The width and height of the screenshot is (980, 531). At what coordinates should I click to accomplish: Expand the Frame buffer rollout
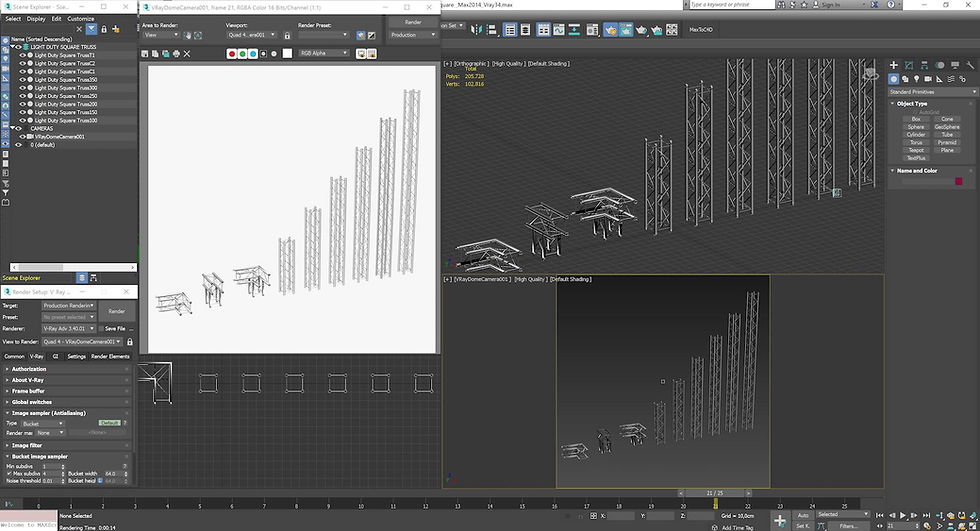(29, 391)
